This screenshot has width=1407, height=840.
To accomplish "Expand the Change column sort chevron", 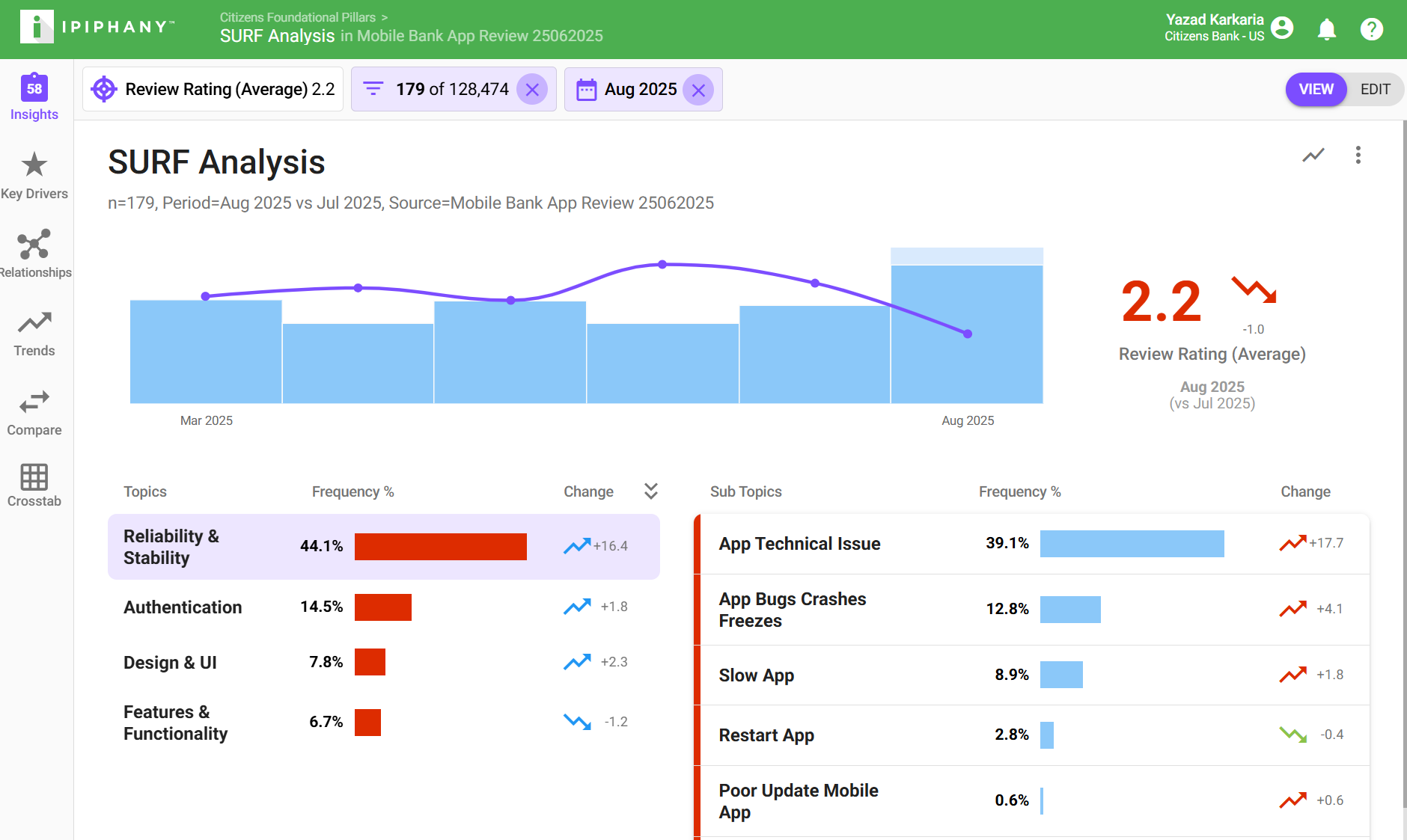I will (651, 491).
